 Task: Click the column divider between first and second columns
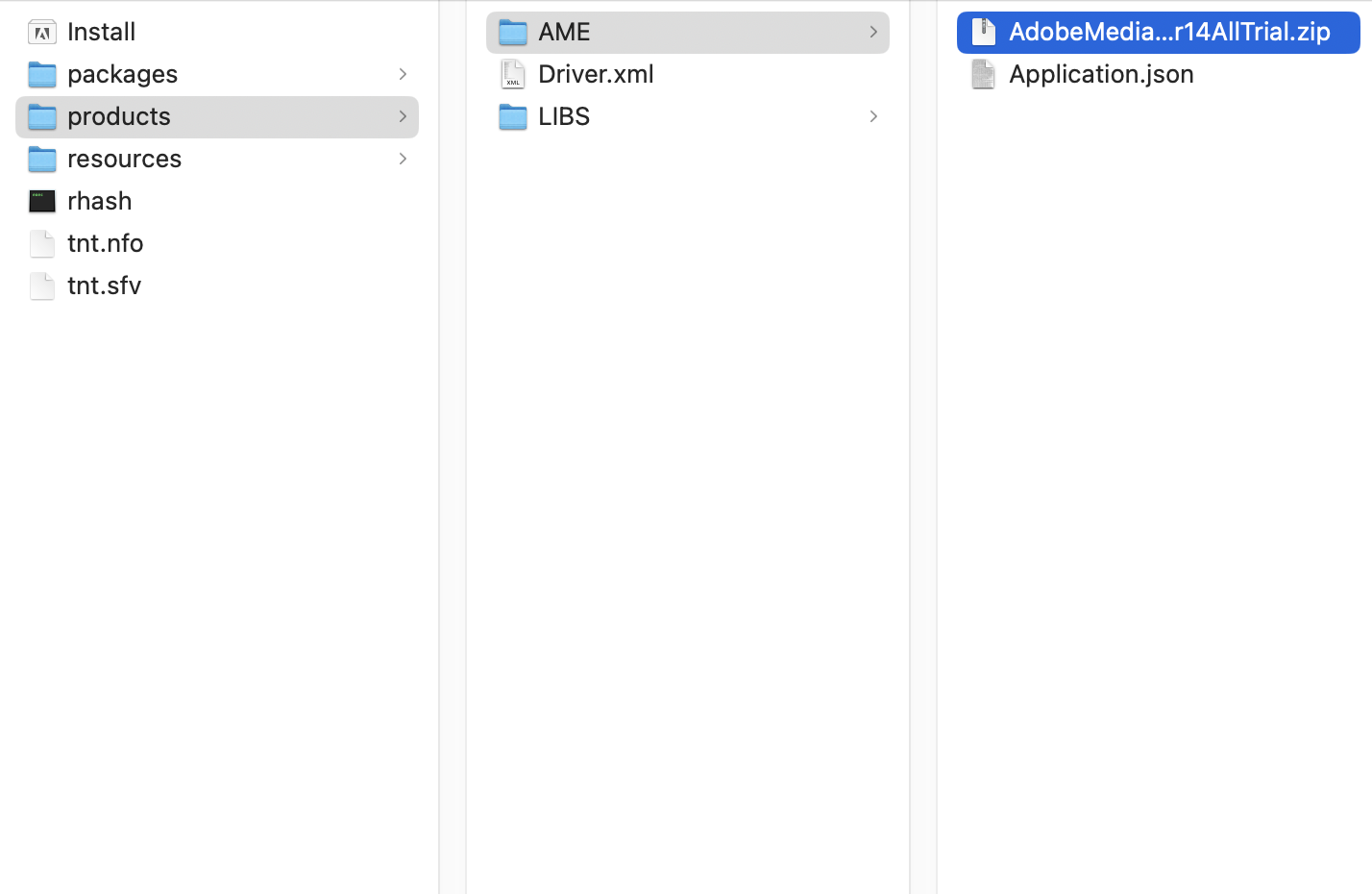(x=453, y=447)
